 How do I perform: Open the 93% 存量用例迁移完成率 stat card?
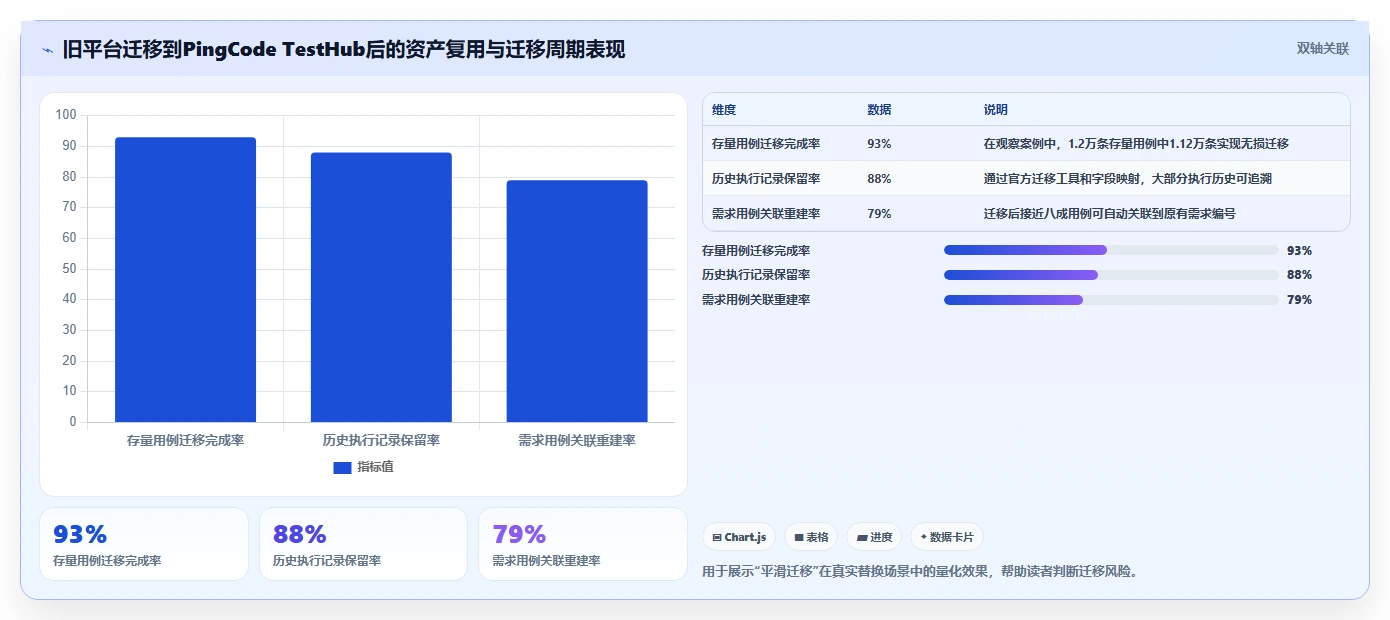[144, 544]
